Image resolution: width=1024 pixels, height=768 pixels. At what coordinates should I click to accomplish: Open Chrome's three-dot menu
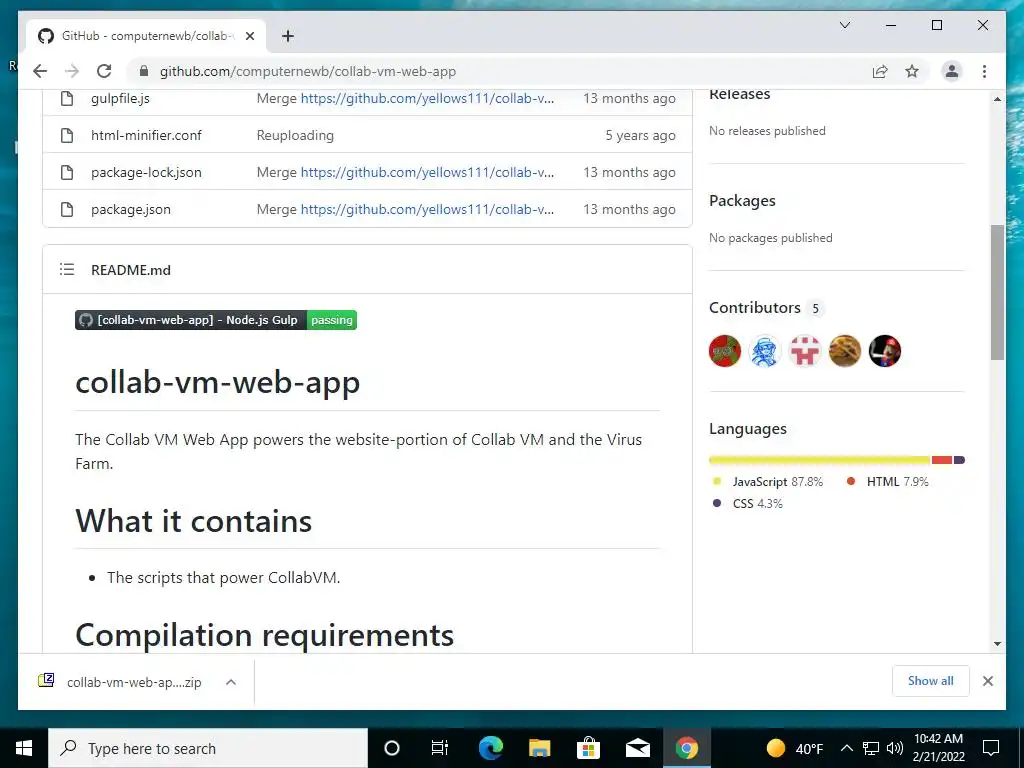(984, 71)
